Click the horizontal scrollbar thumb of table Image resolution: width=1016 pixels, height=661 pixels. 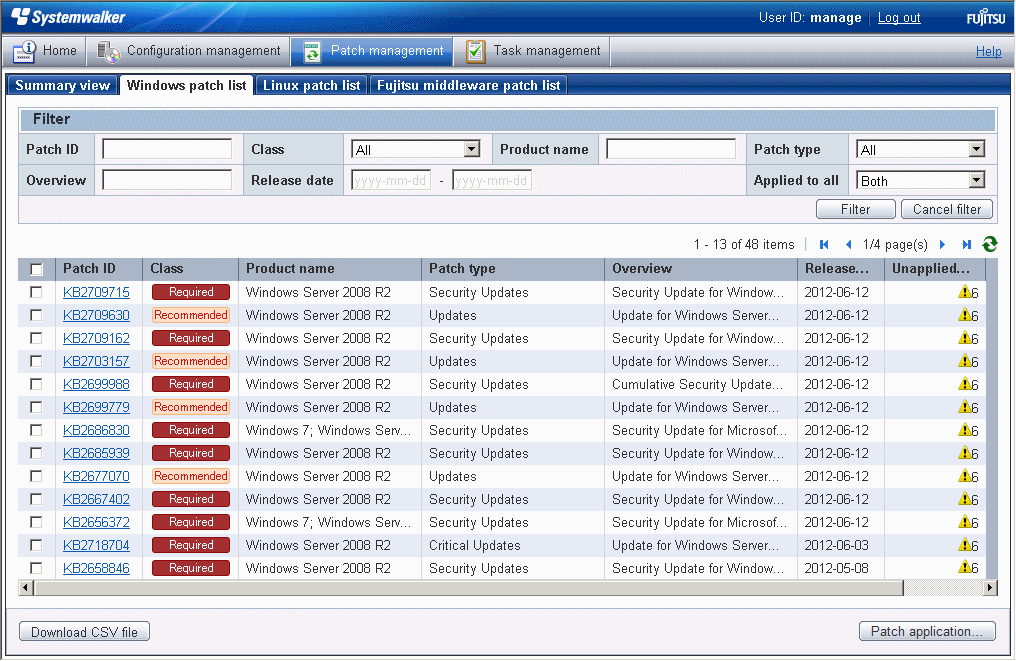469,588
